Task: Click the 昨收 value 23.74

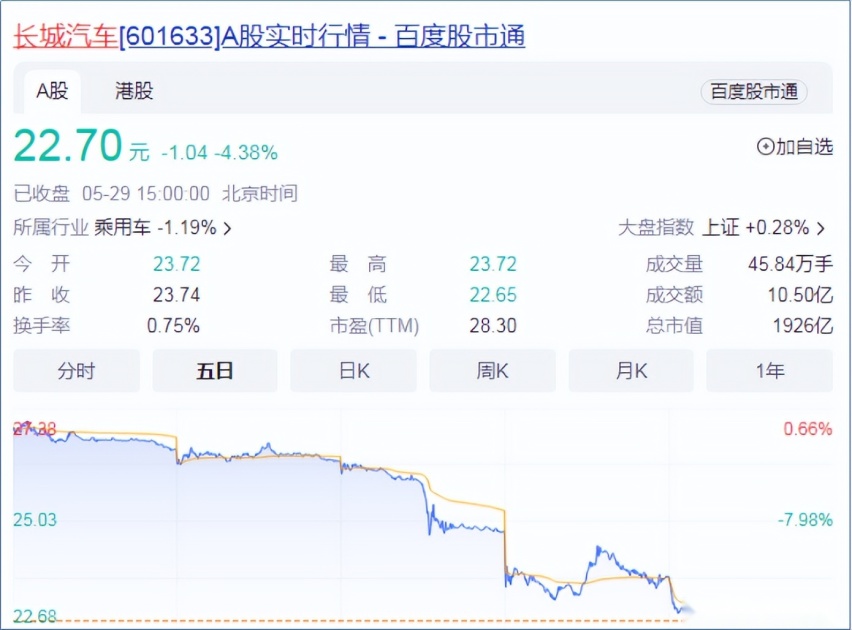Action: [177, 295]
